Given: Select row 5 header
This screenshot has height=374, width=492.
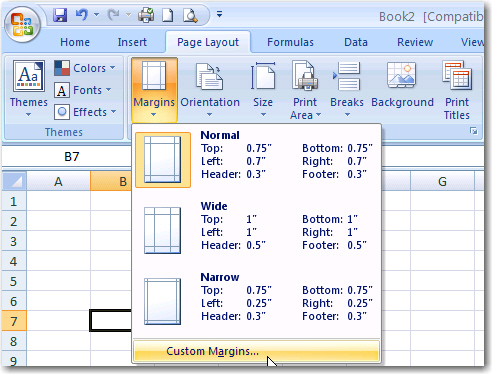Looking at the screenshot, I should point(14,281).
